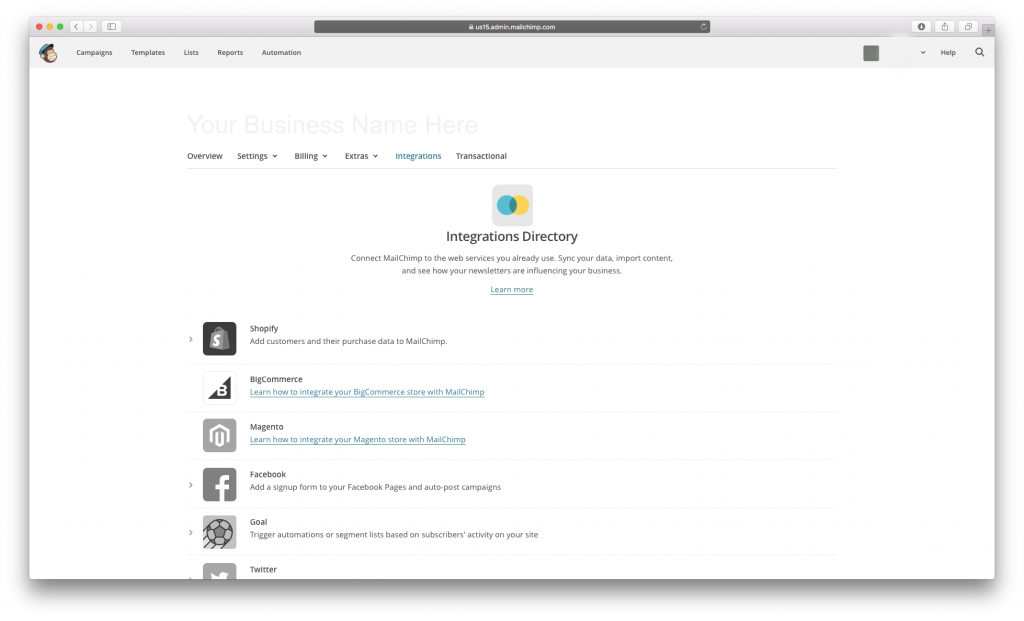Open the Billing dropdown

pyautogui.click(x=311, y=156)
